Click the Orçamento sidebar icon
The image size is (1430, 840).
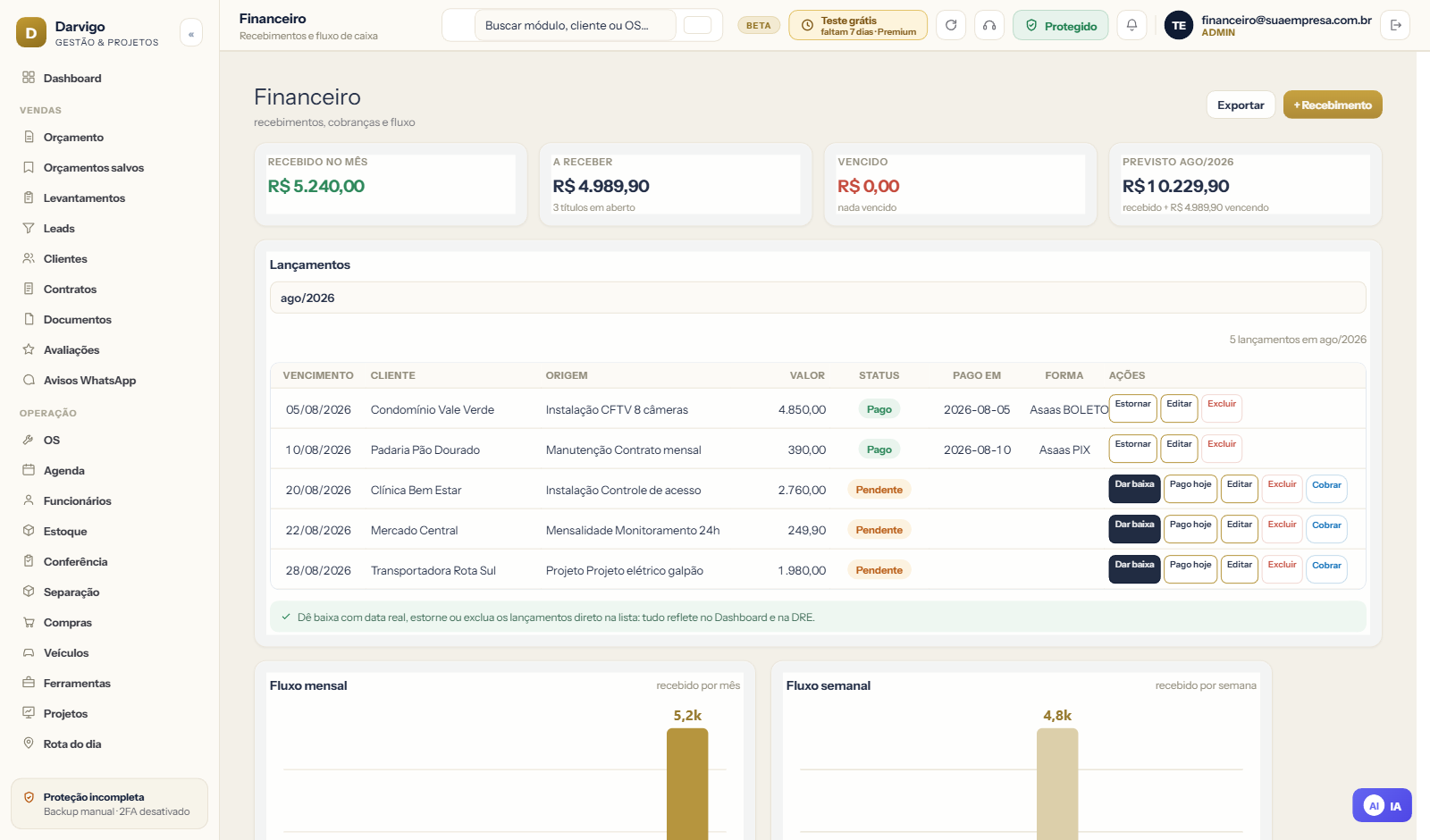(29, 137)
